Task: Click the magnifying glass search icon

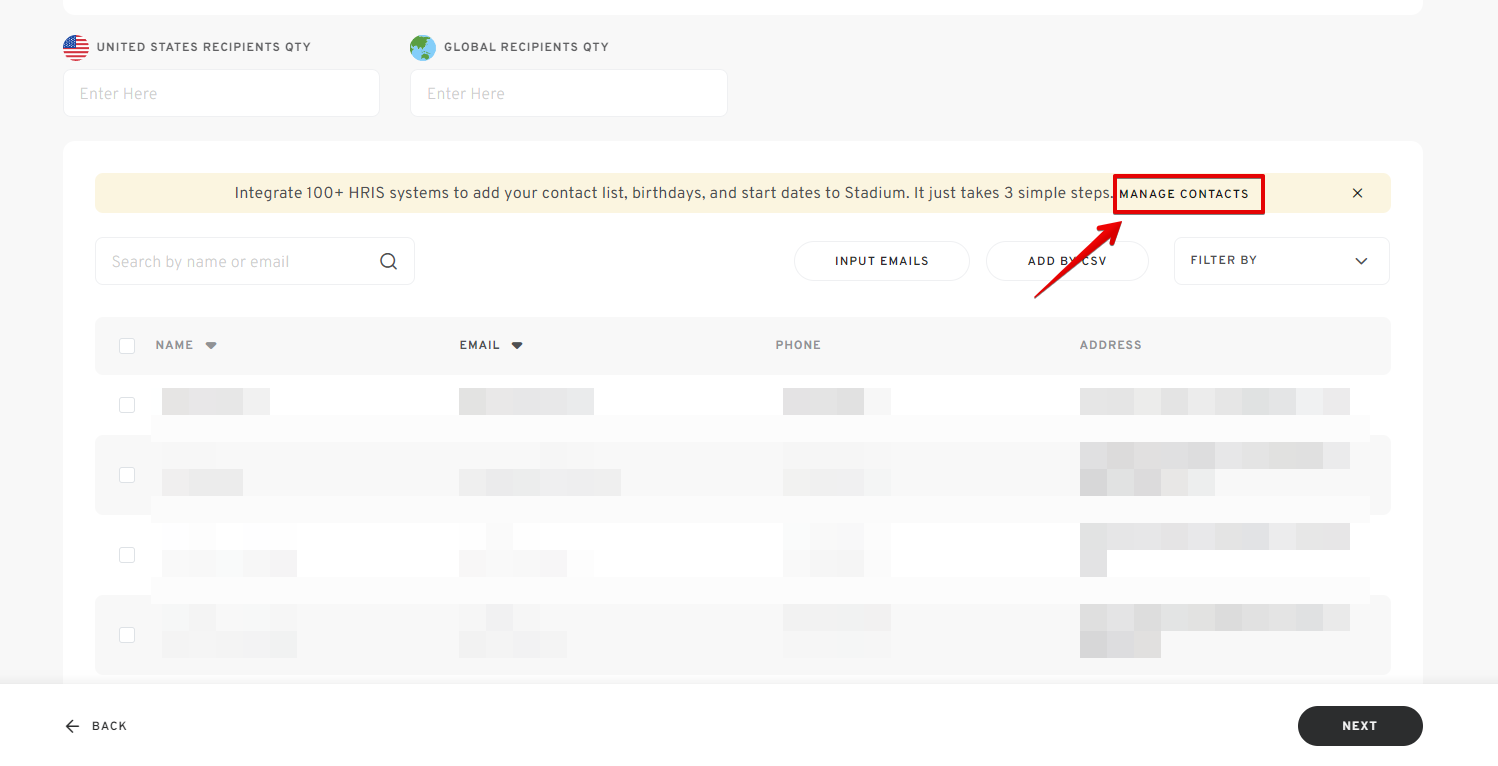Action: [x=389, y=262]
